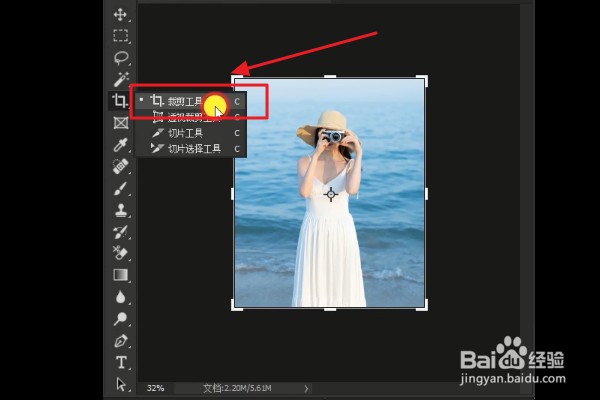
Task: Select the Rectangular Marquee tool
Action: click(x=121, y=36)
